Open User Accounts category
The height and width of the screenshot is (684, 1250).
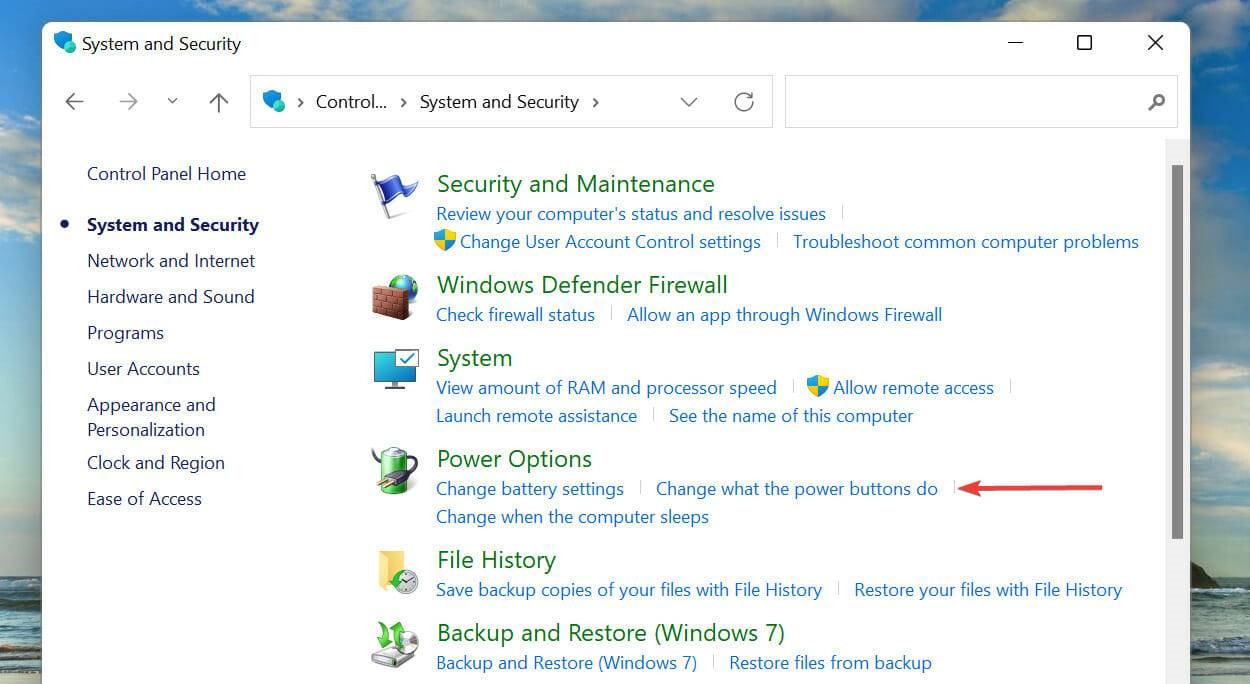(x=143, y=369)
